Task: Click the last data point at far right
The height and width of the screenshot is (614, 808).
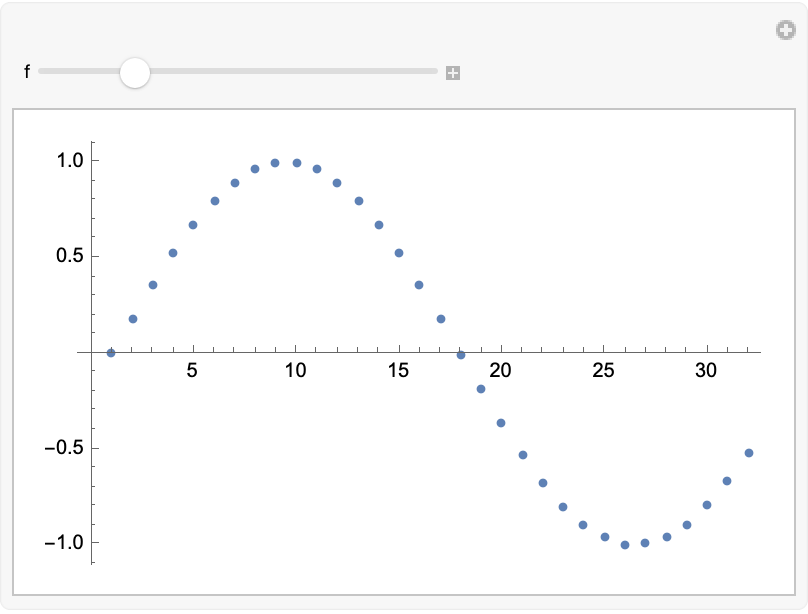Action: point(749,453)
